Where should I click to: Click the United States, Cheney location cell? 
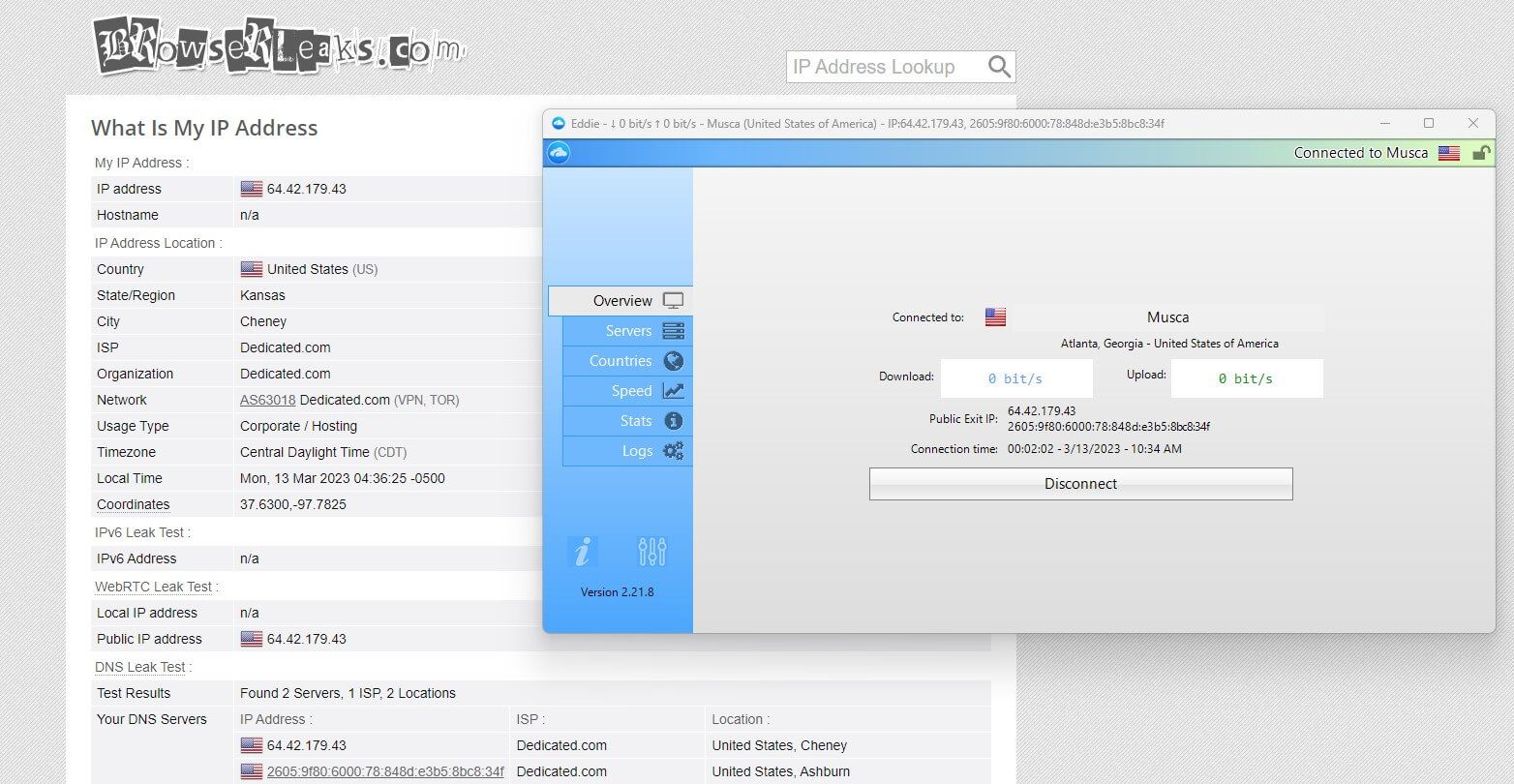tap(779, 745)
